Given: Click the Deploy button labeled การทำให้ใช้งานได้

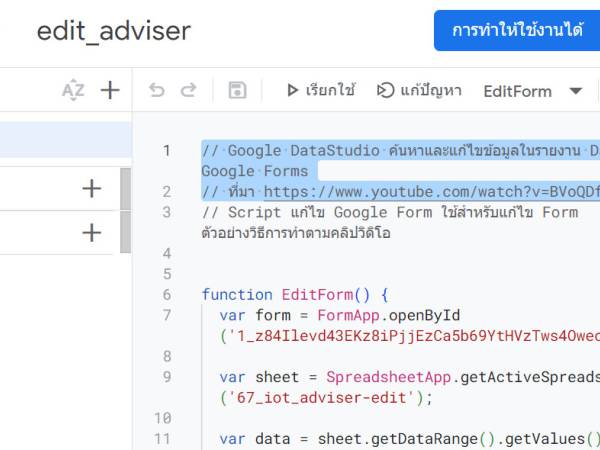Looking at the screenshot, I should pyautogui.click(x=517, y=31).
